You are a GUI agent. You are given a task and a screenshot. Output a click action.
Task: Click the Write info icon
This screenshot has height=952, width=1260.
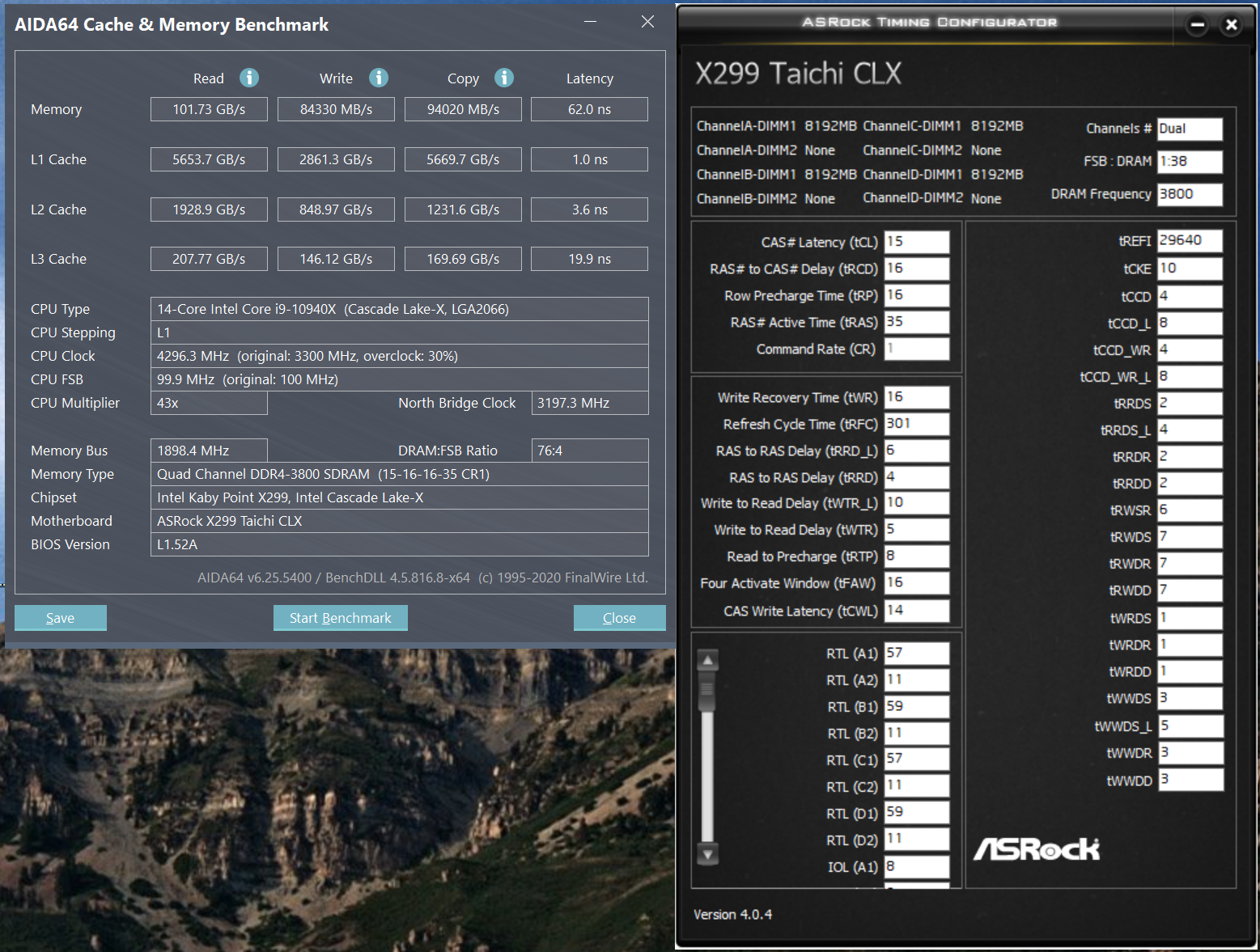point(379,78)
